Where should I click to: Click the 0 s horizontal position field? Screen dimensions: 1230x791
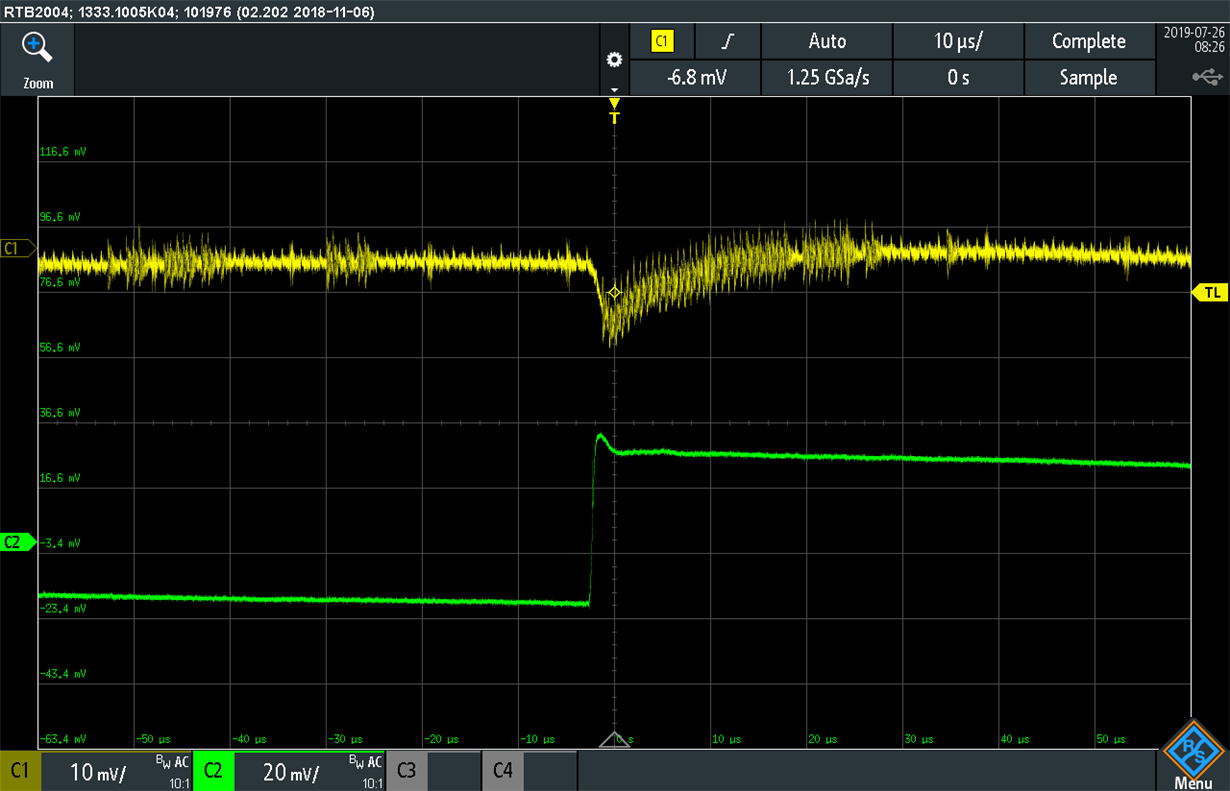[x=957, y=77]
